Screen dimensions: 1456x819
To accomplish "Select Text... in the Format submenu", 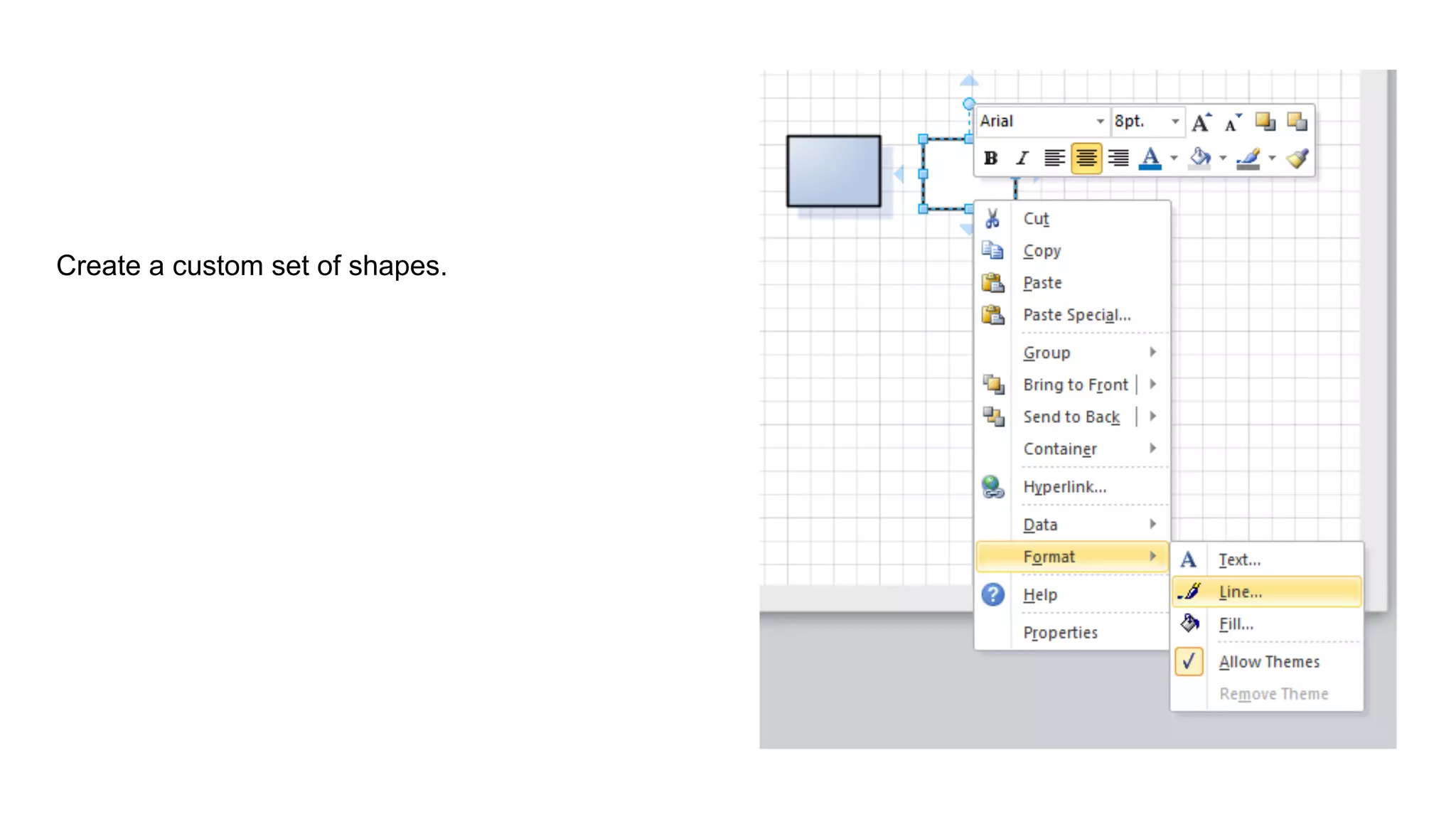I will coord(1267,560).
